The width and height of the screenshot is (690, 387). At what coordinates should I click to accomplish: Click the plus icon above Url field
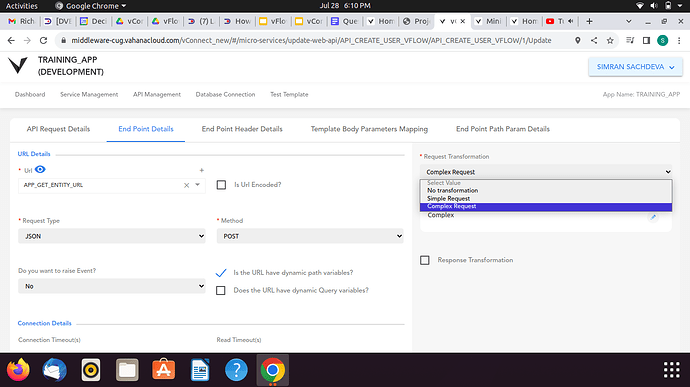coord(202,170)
